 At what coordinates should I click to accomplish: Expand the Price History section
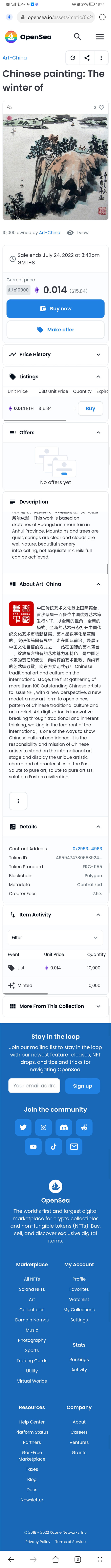[55, 354]
